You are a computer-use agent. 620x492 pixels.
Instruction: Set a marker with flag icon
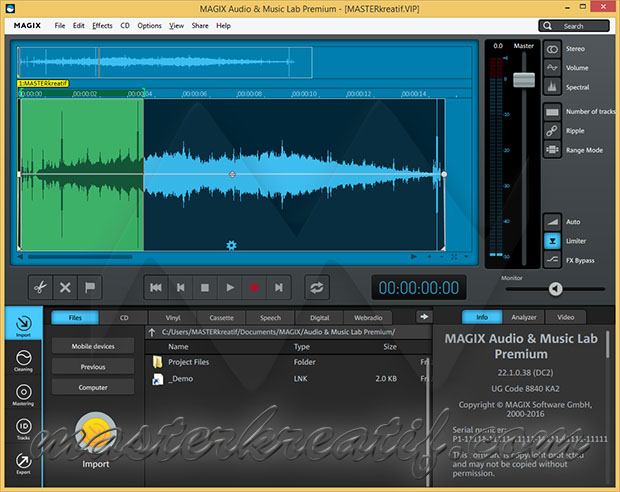pyautogui.click(x=90, y=288)
